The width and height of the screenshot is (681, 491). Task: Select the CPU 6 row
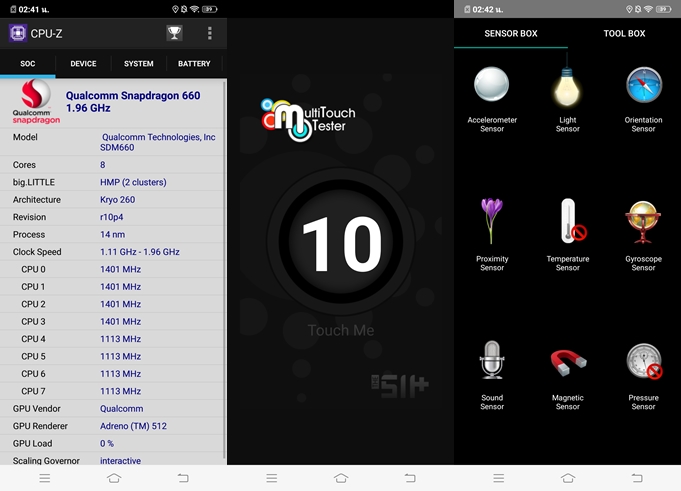[112, 373]
